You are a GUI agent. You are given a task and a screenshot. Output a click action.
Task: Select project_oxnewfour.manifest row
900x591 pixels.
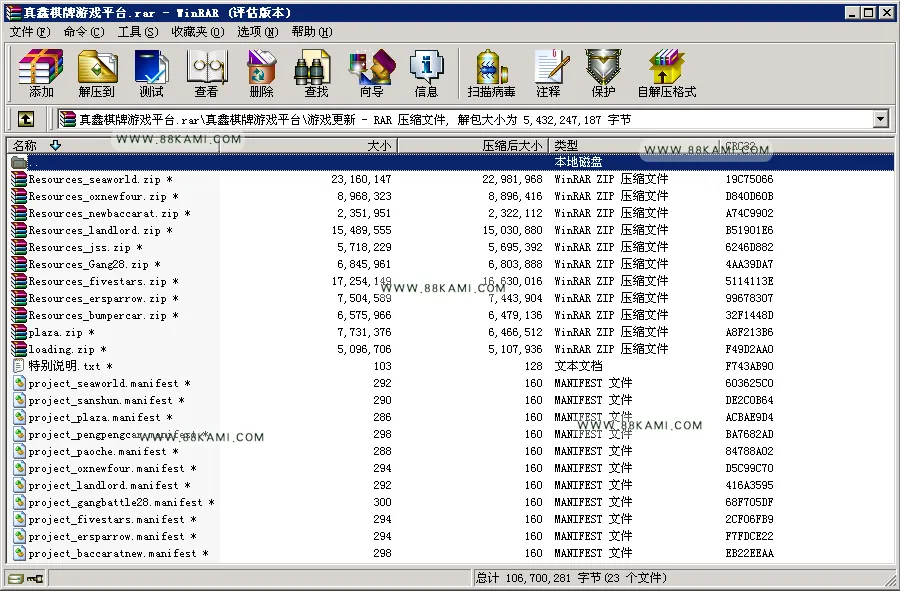[x=451, y=468]
